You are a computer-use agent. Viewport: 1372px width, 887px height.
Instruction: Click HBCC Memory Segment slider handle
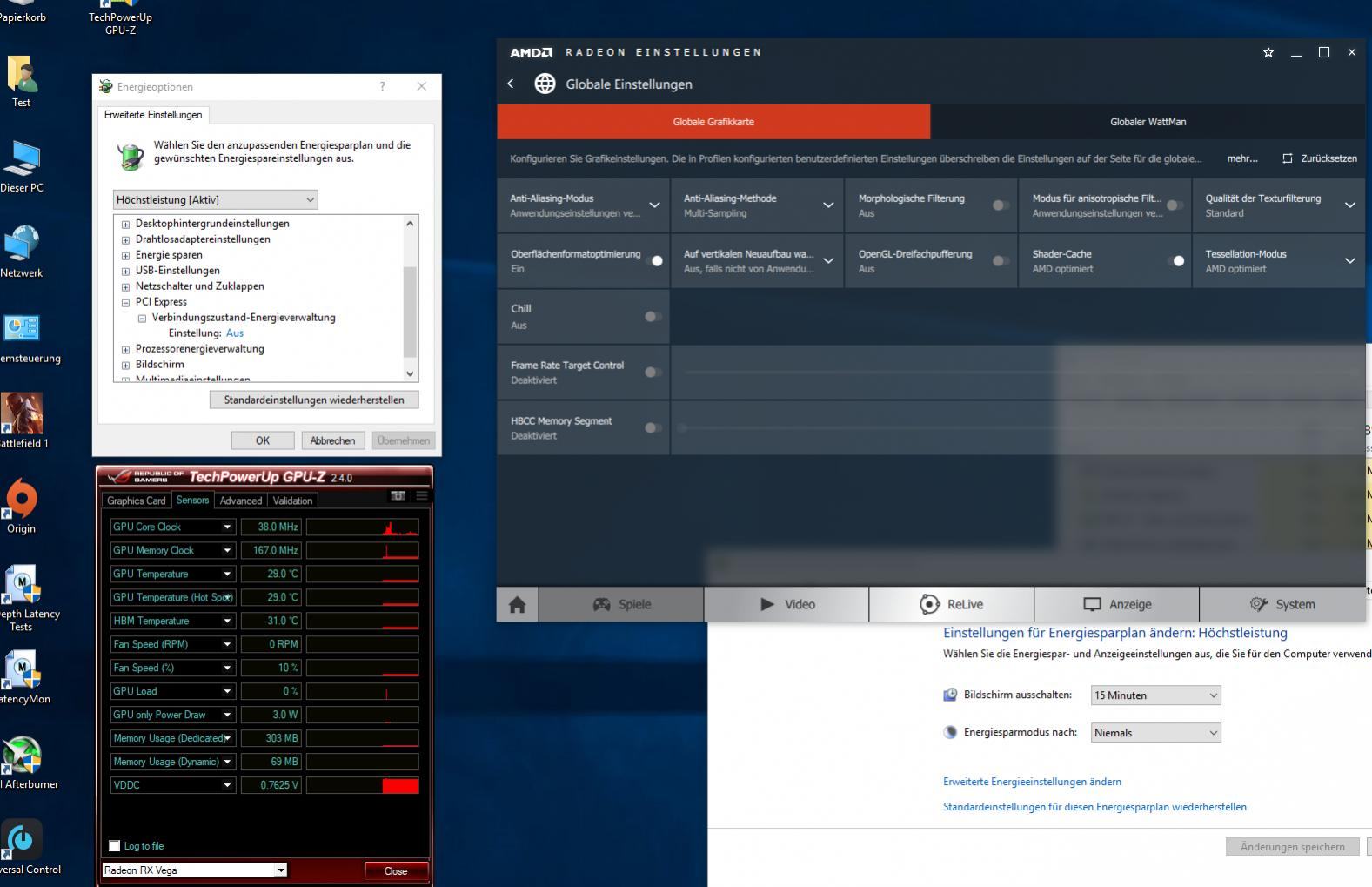coord(683,427)
